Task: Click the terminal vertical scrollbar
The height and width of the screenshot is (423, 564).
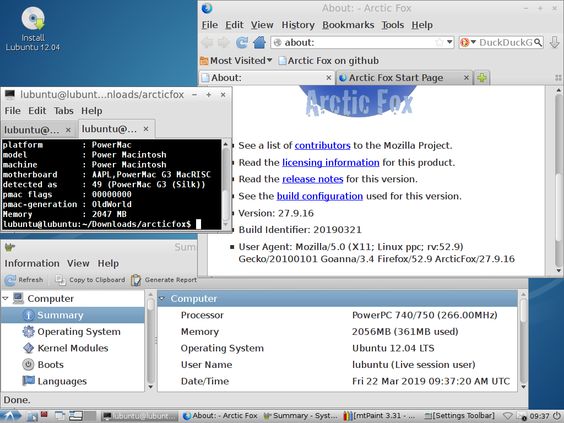Action: (x=226, y=184)
